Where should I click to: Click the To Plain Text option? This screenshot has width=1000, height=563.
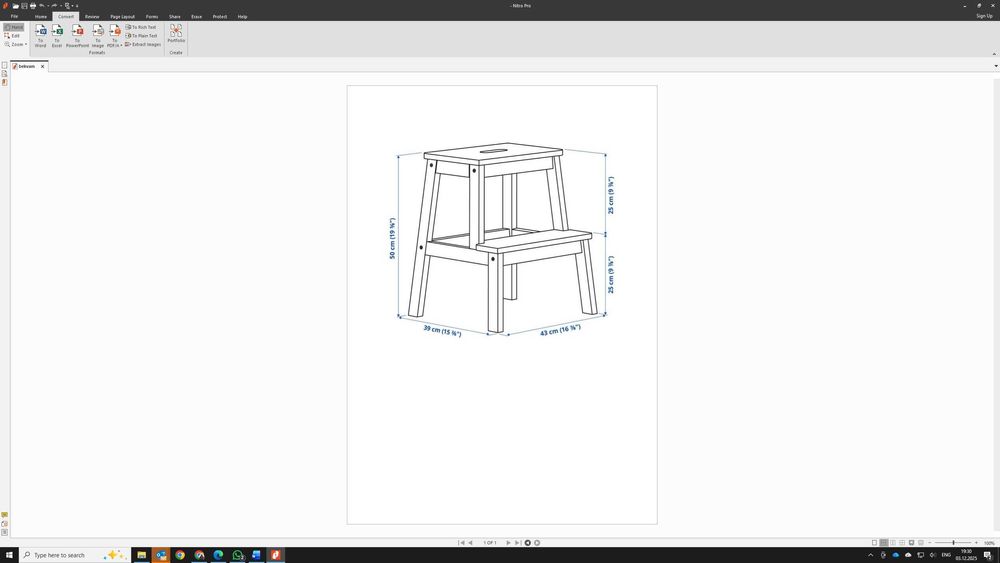point(141,36)
